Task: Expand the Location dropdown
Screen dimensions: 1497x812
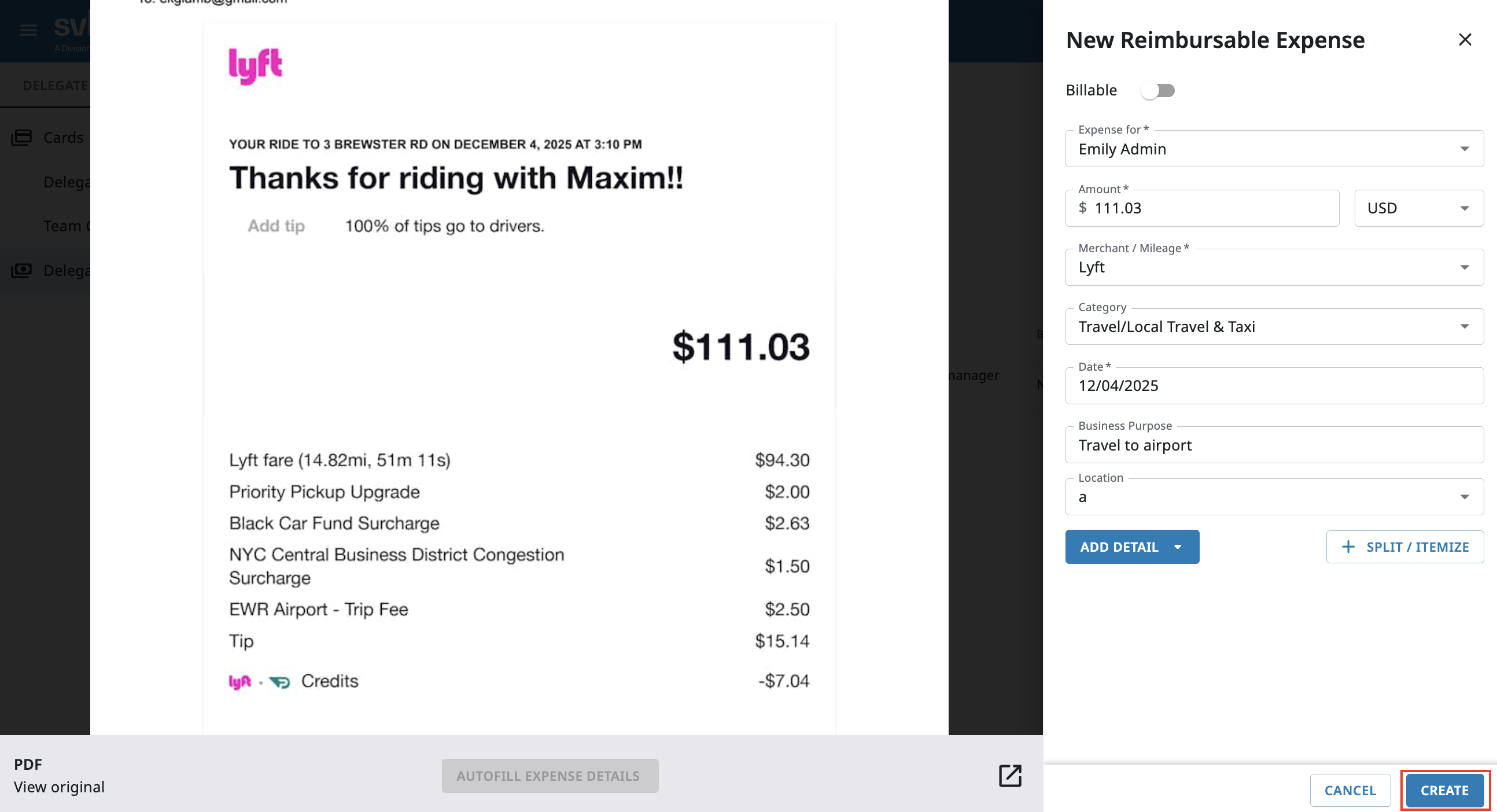Action: (1465, 497)
